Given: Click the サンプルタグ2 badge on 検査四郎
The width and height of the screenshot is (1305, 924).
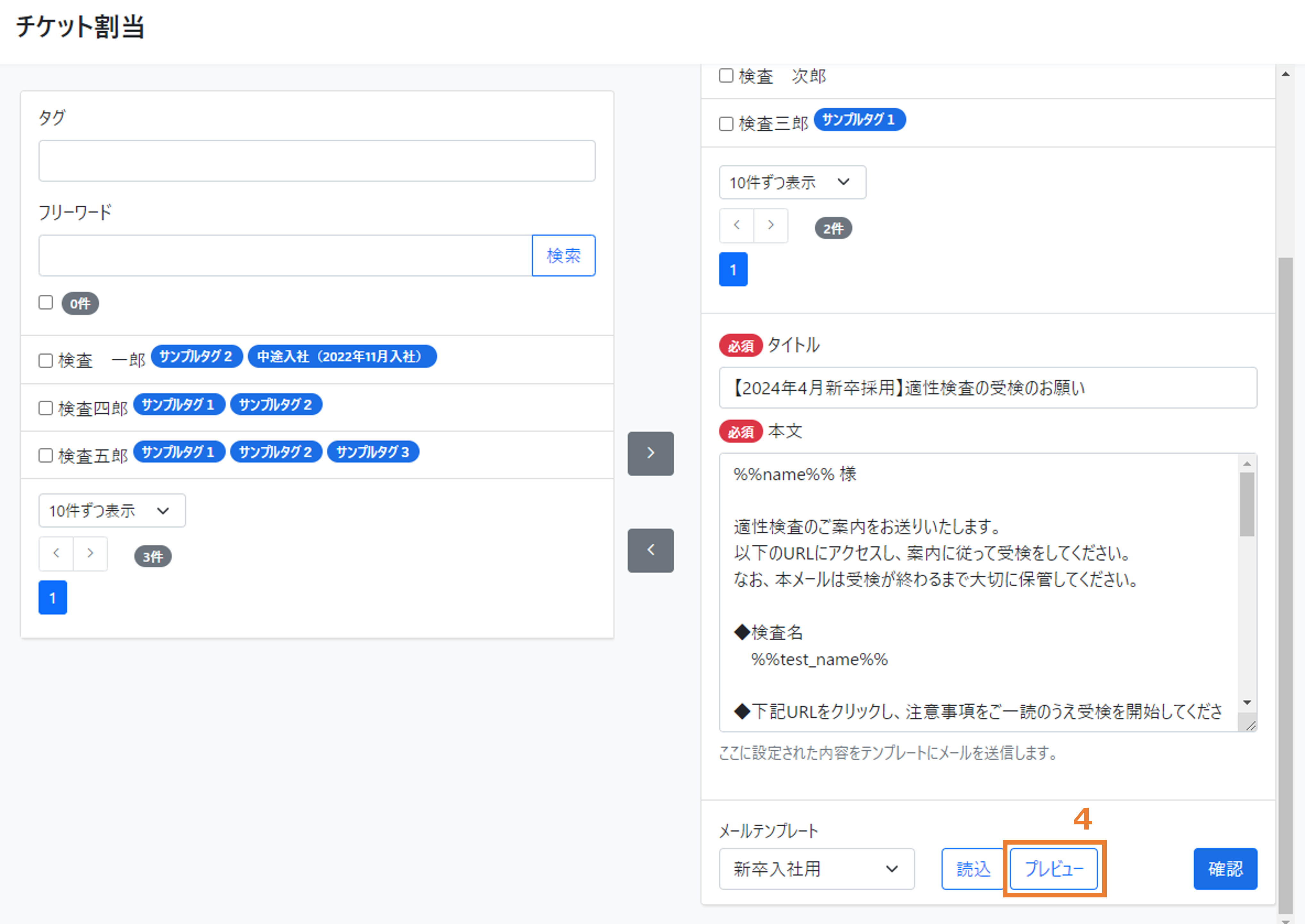Looking at the screenshot, I should point(276,405).
